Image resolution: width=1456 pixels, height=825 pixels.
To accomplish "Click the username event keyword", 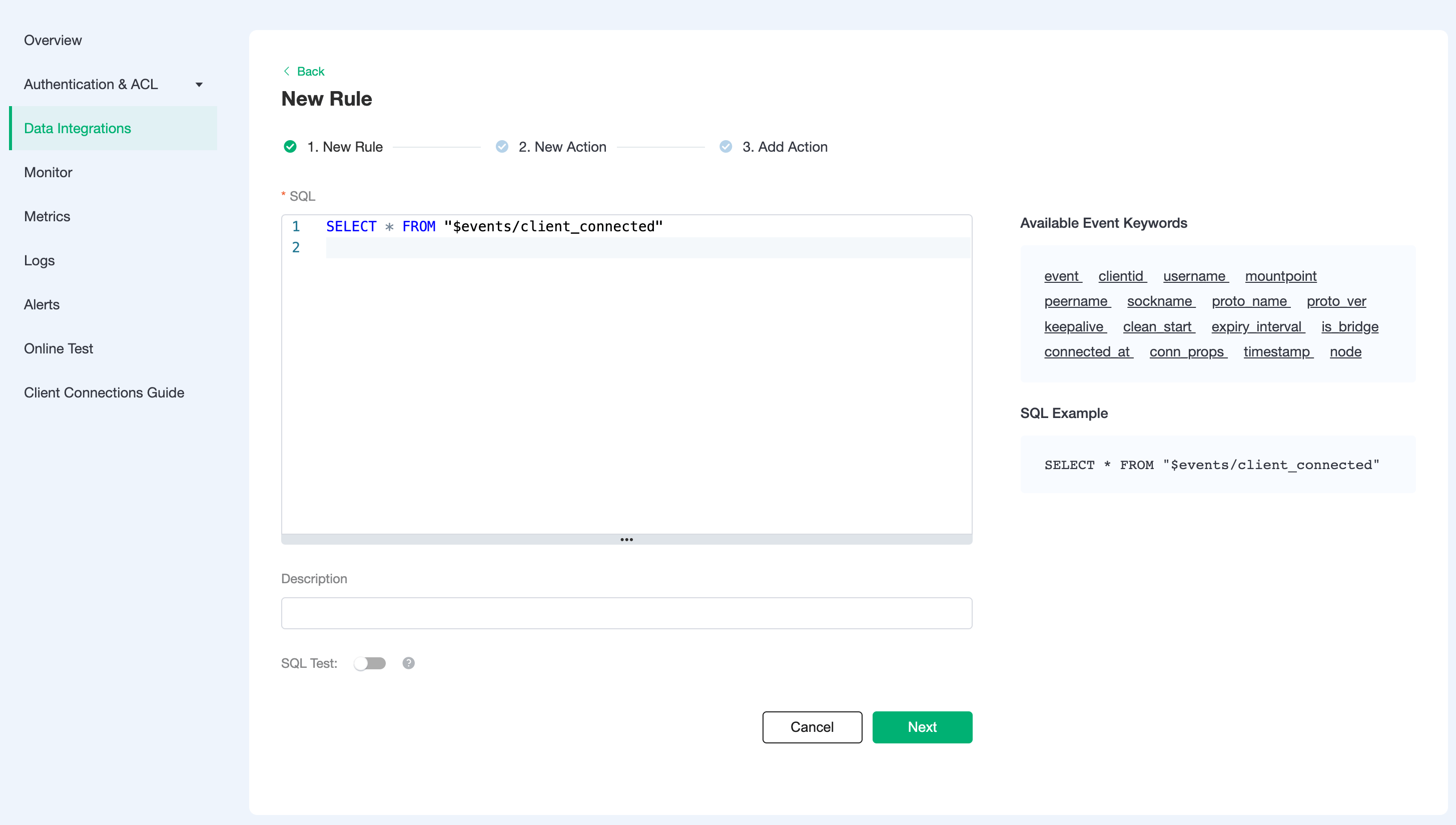I will click(x=1195, y=276).
